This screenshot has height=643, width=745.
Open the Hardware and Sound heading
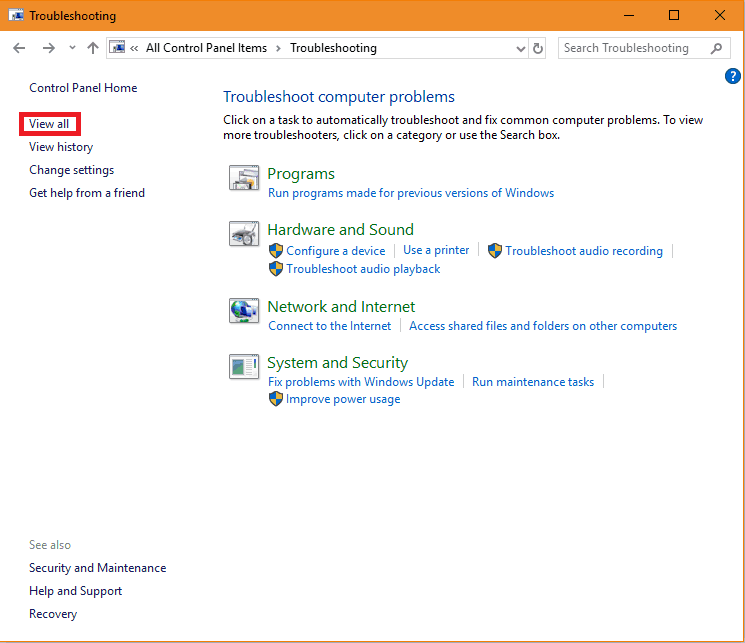pyautogui.click(x=341, y=230)
